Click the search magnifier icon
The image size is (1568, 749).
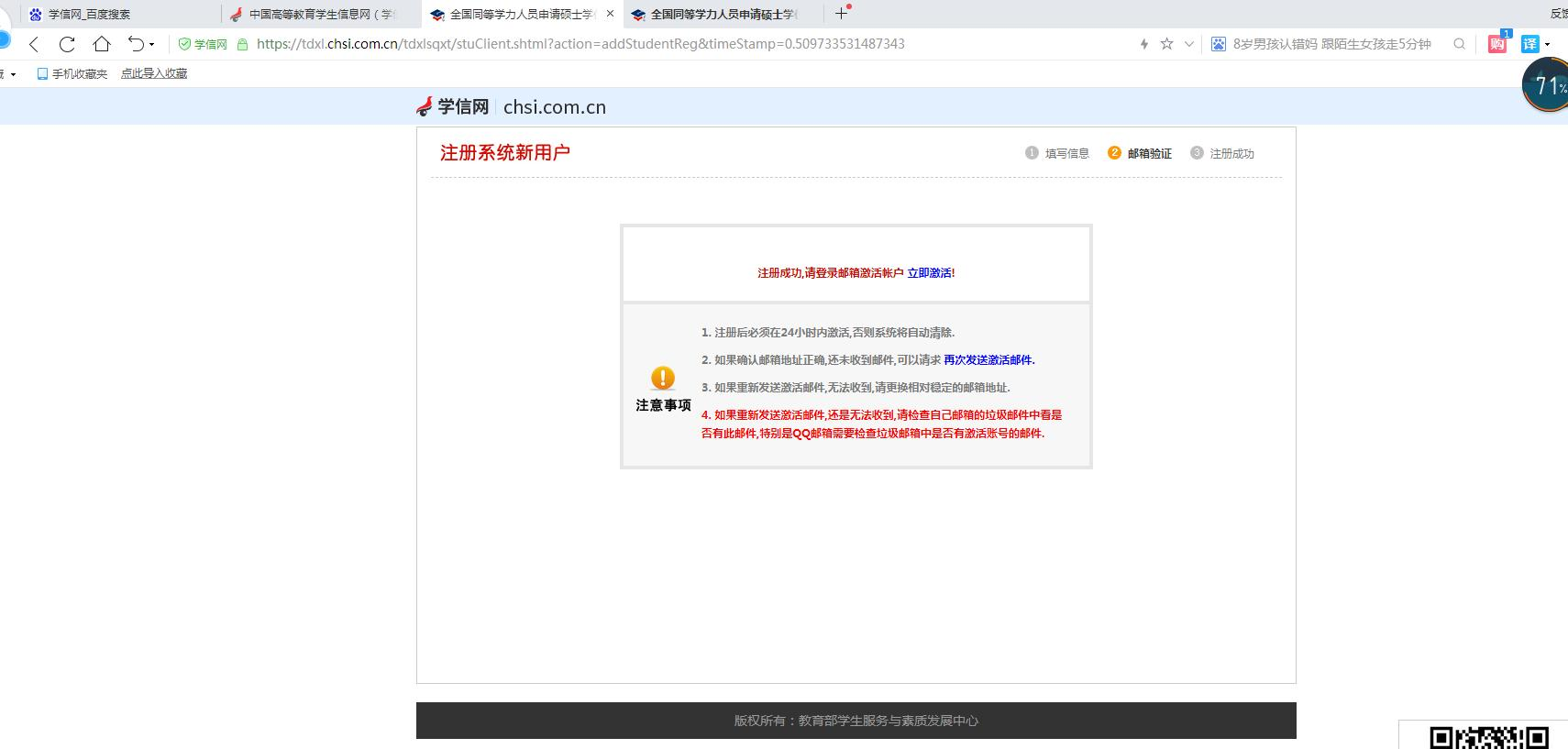click(1459, 44)
